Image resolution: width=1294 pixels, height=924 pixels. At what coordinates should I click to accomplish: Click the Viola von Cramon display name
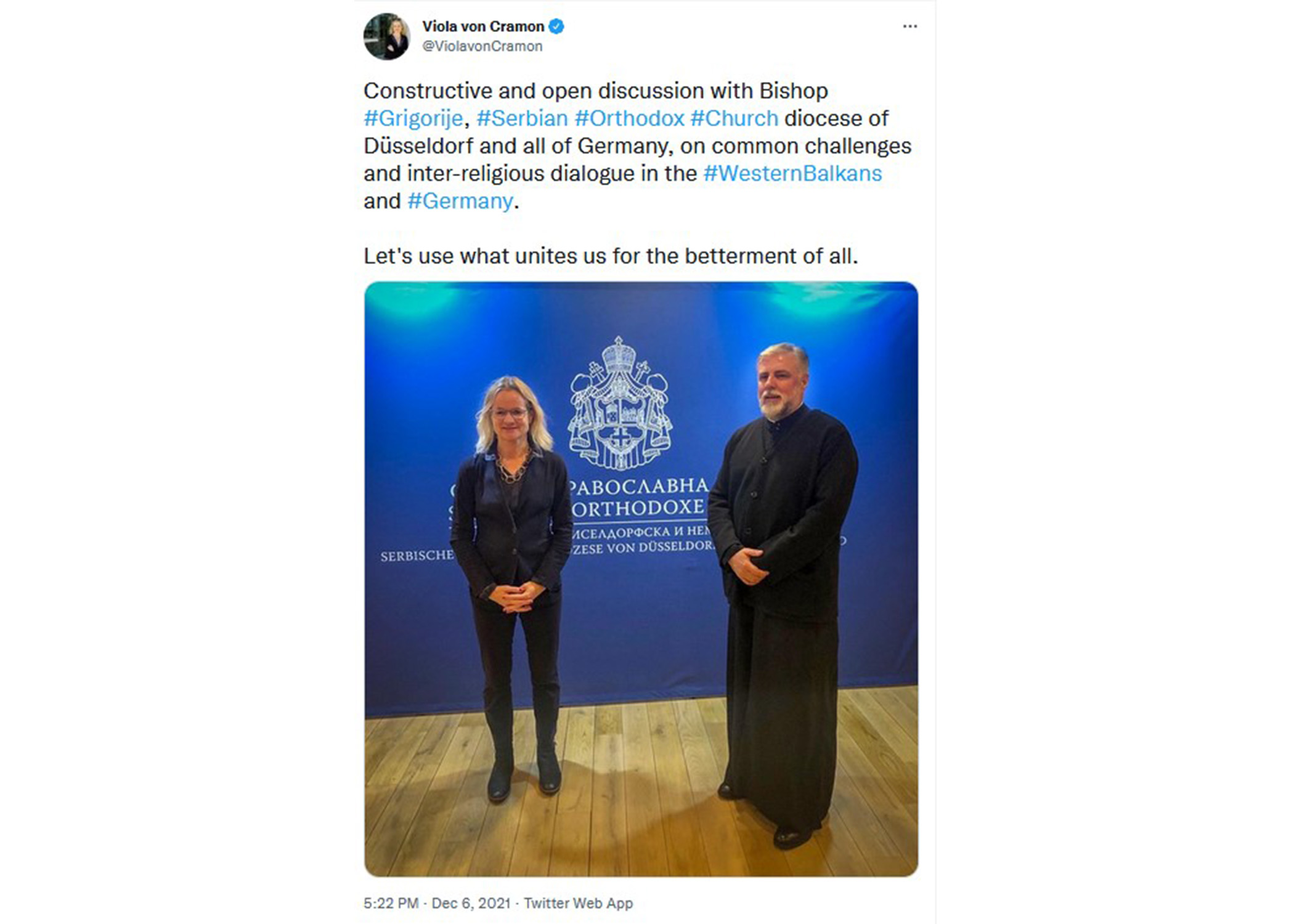[483, 26]
